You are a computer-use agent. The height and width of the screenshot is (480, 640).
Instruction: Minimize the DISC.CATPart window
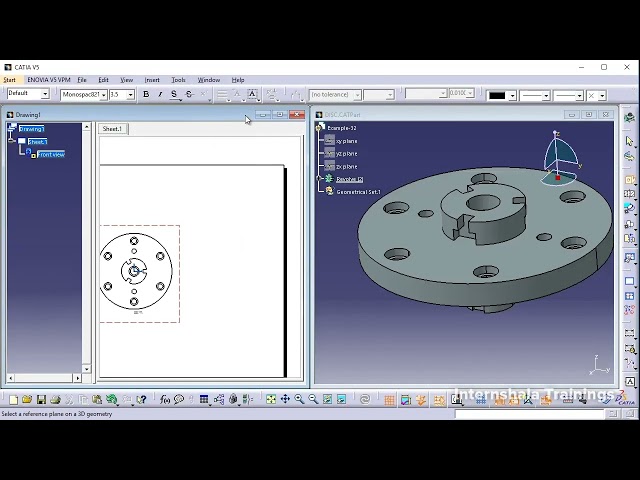coord(571,115)
